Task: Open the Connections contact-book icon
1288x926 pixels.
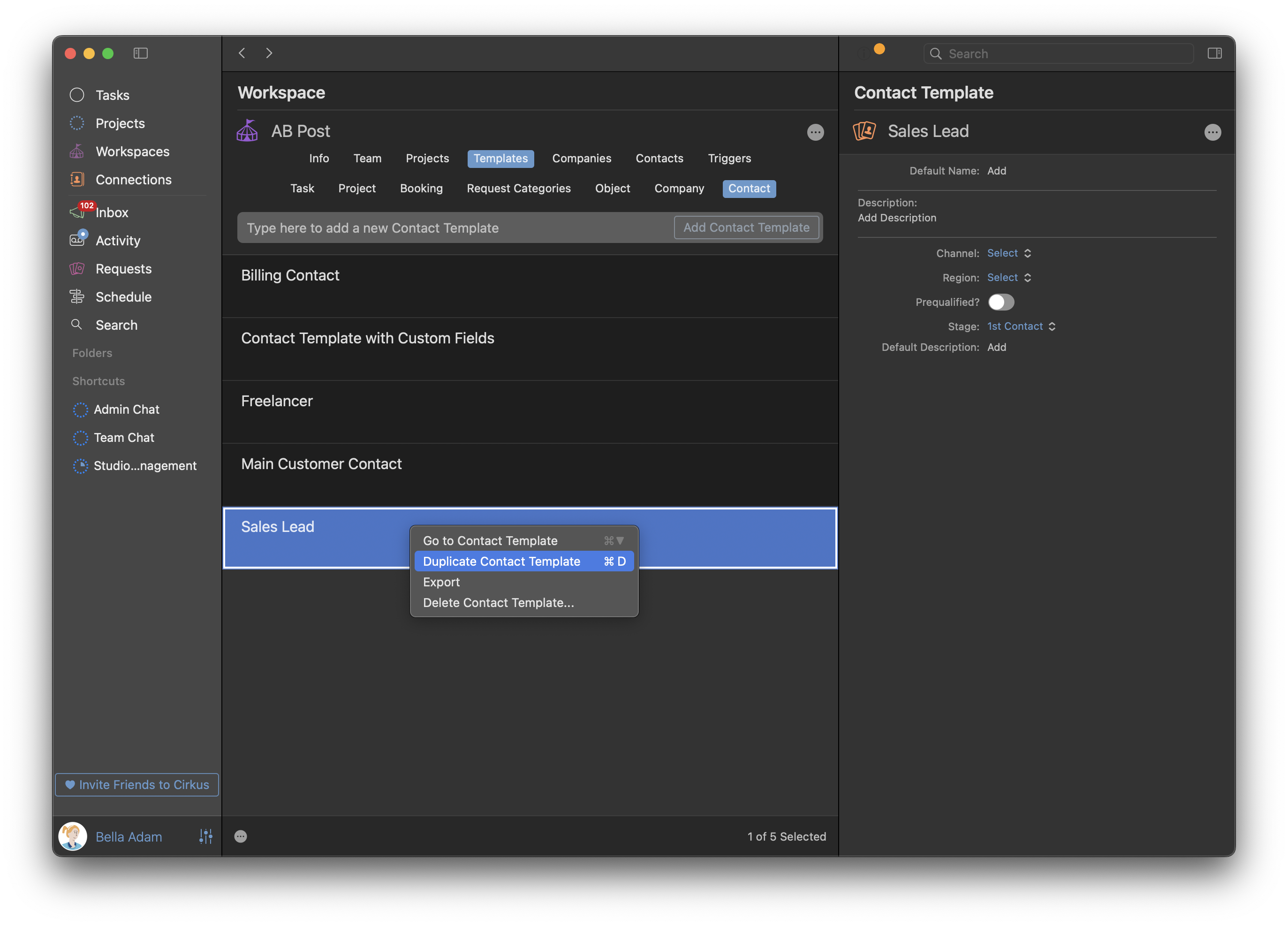Action: 77,180
